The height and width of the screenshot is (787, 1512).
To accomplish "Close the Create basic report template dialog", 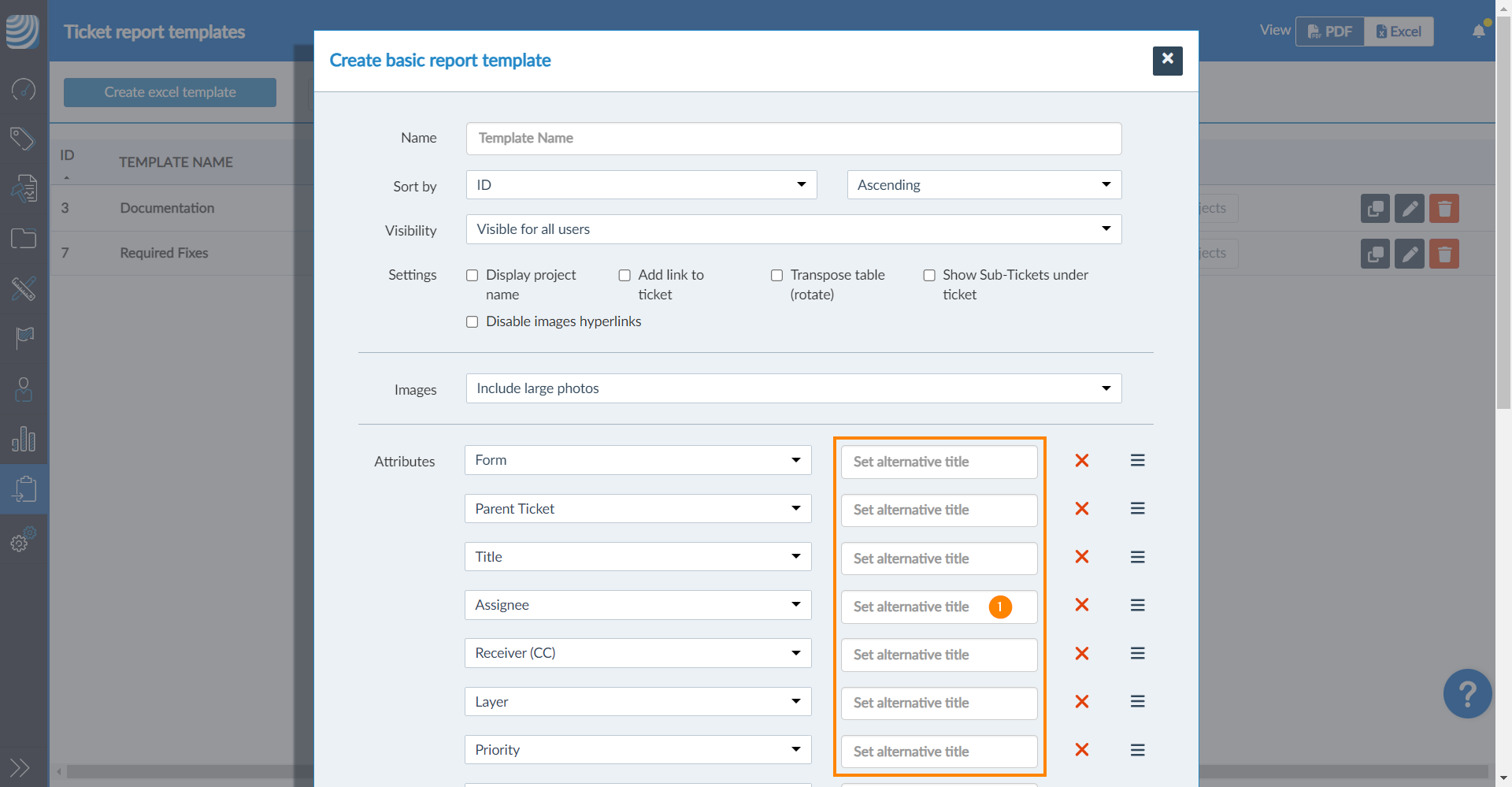I will 1167,61.
